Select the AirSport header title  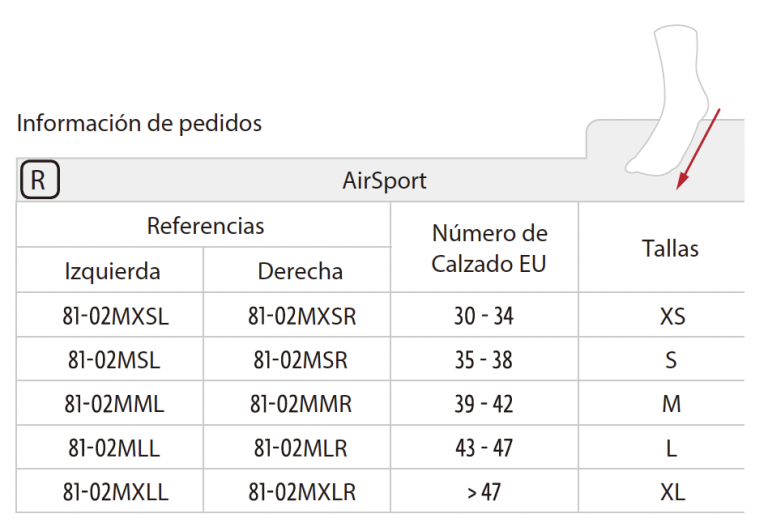click(384, 181)
